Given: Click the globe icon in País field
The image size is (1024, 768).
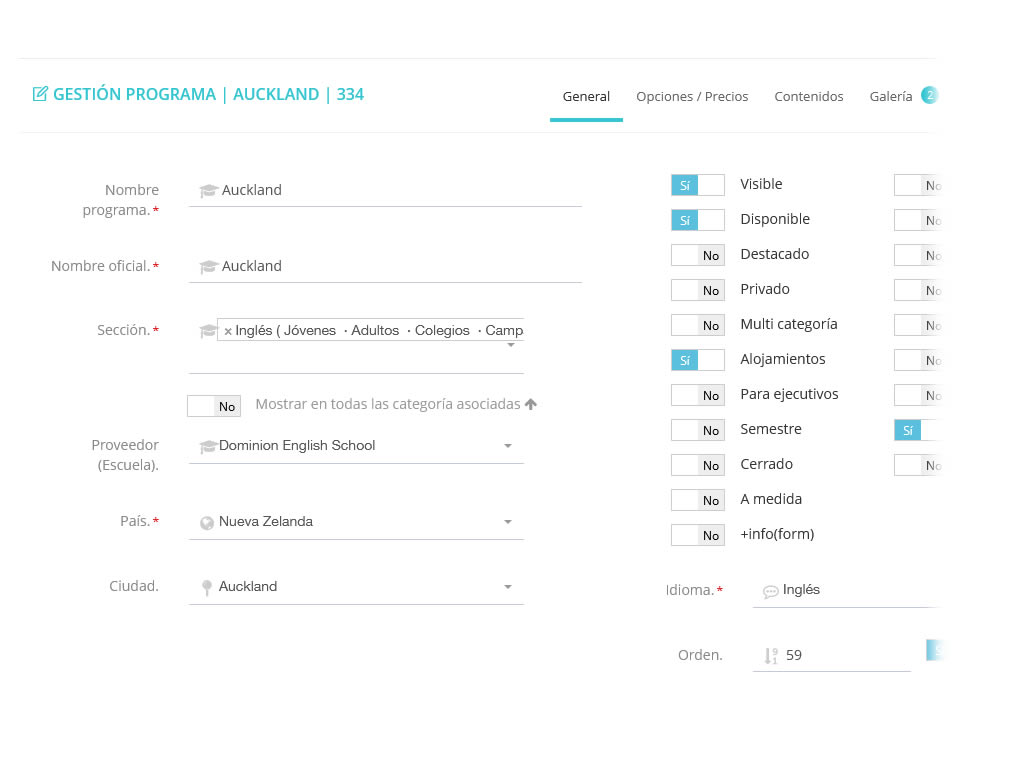Looking at the screenshot, I should 207,522.
